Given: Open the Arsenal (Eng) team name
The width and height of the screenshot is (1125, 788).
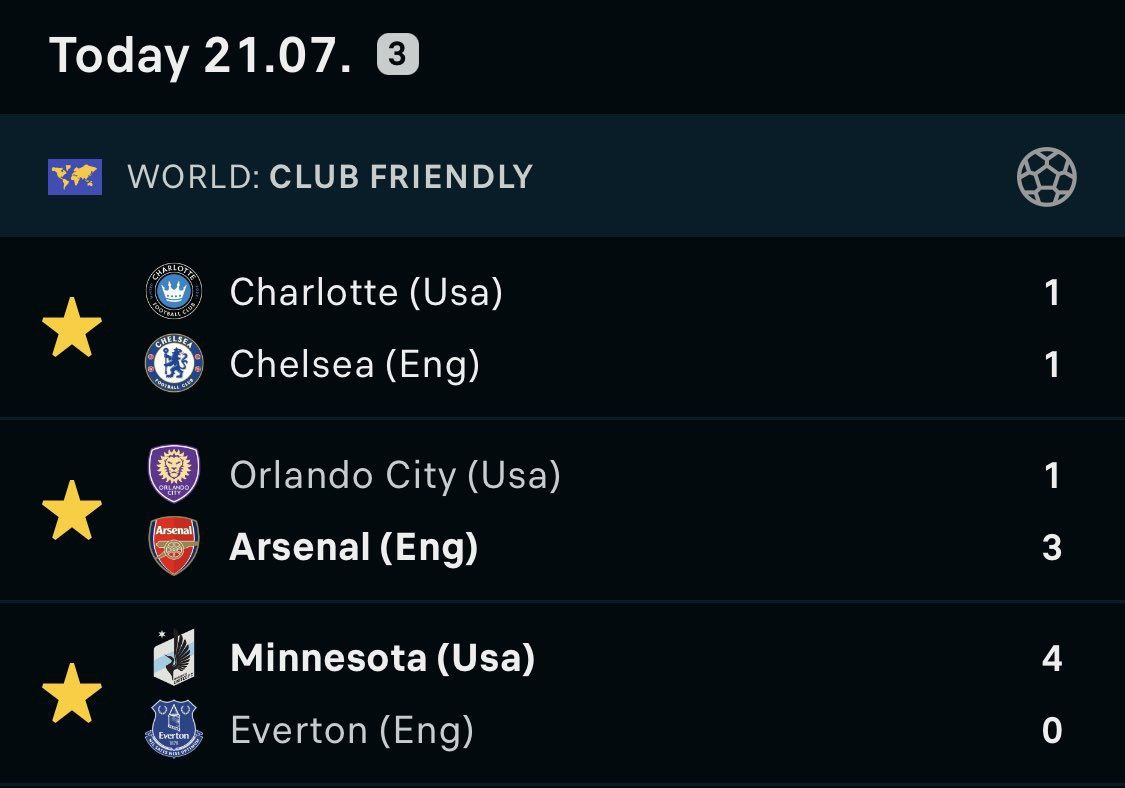Looking at the screenshot, I should click(354, 547).
